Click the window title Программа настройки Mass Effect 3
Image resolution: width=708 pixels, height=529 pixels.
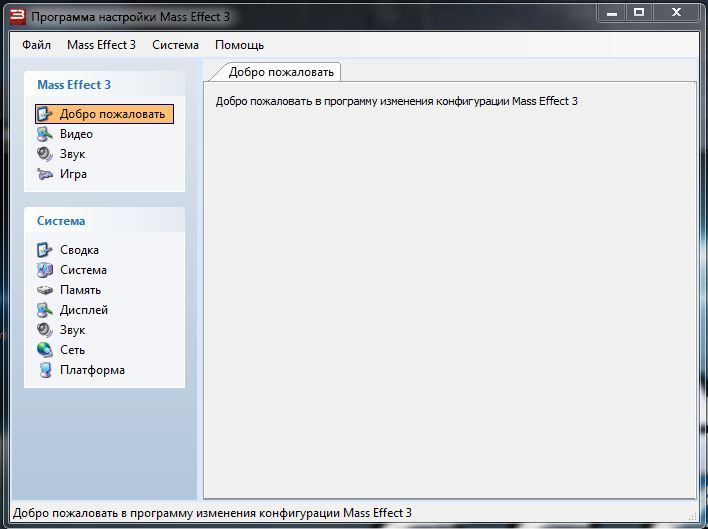click(130, 17)
